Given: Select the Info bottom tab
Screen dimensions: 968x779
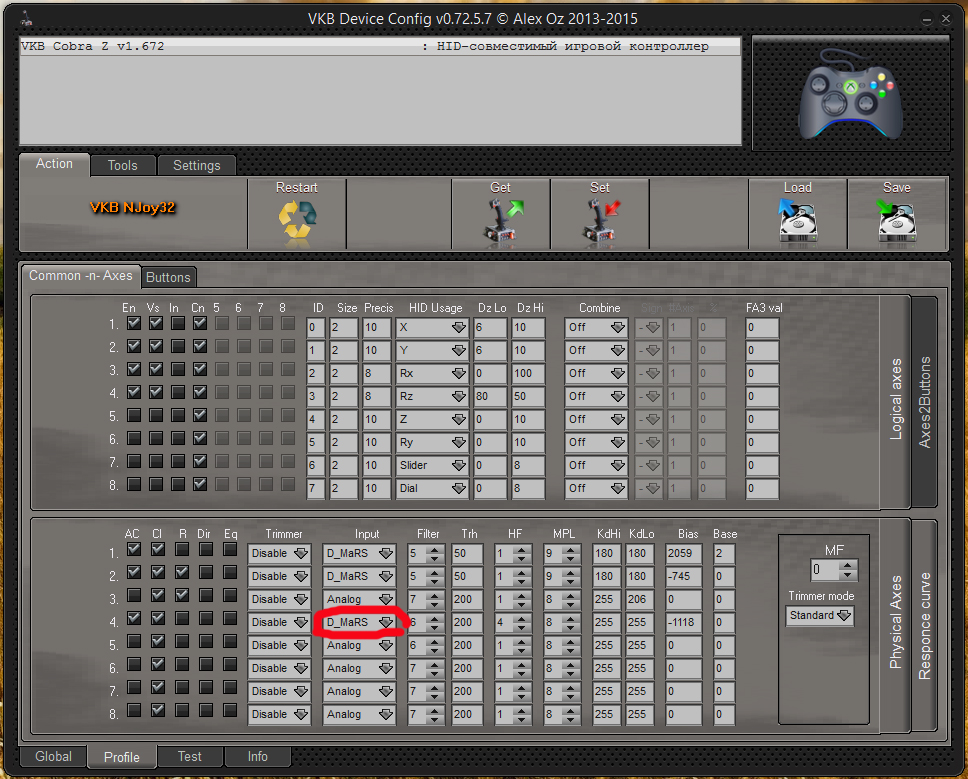Looking at the screenshot, I should 257,756.
